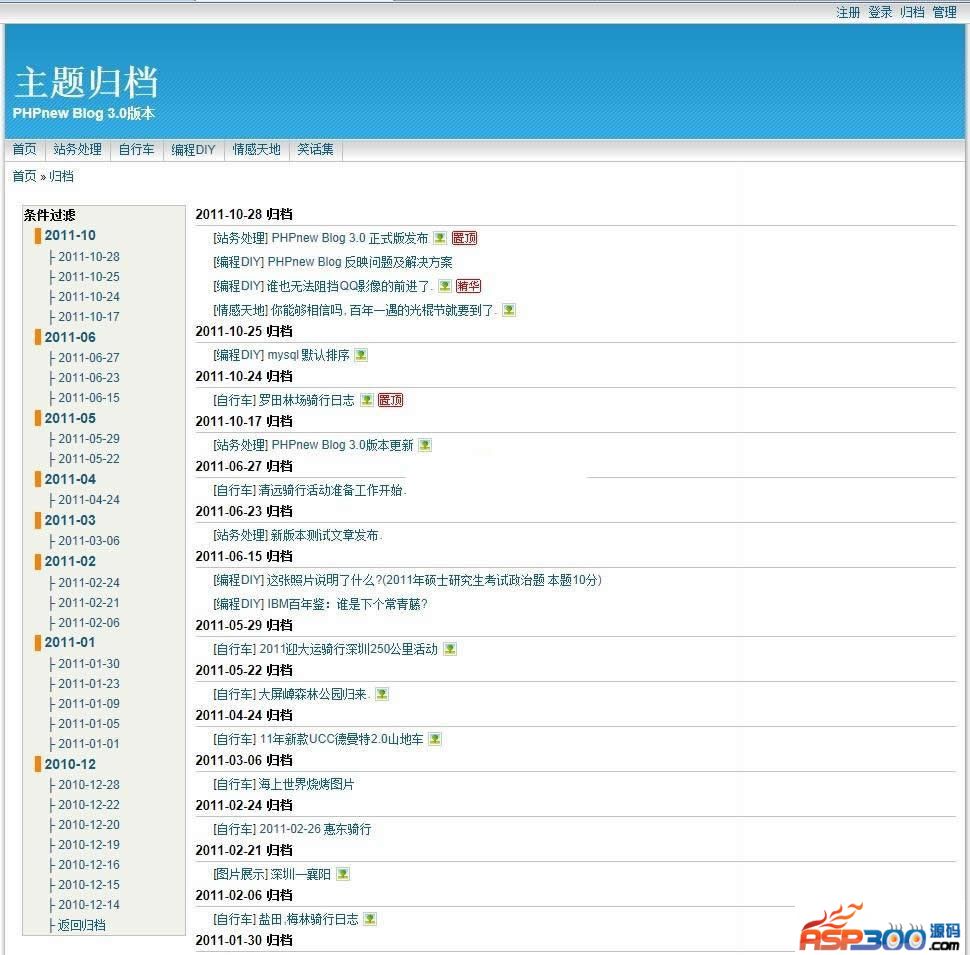Click image icon beside 深圳—襄阳
Image resolution: width=970 pixels, height=955 pixels.
[343, 875]
